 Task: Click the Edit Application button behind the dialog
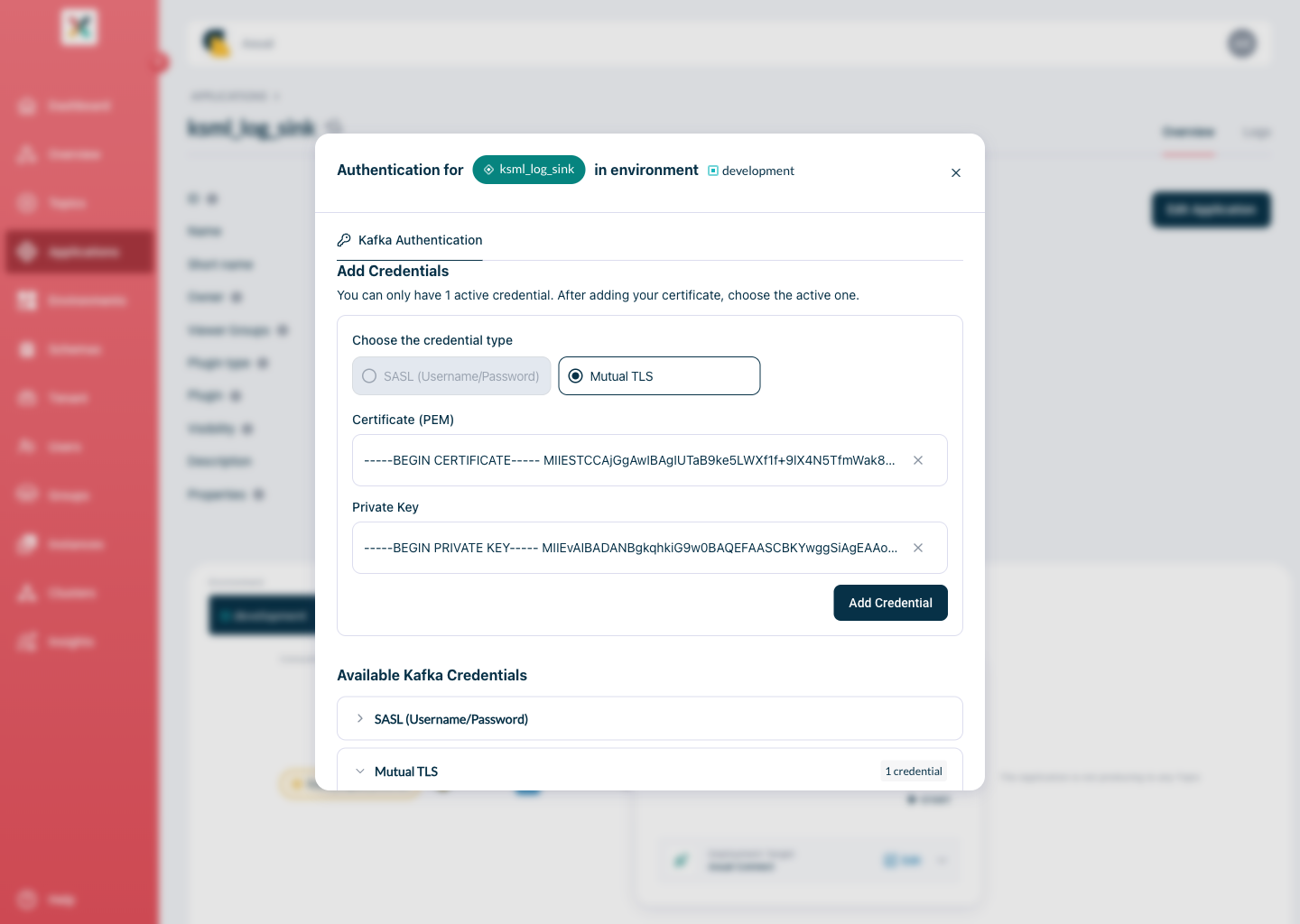1211,209
